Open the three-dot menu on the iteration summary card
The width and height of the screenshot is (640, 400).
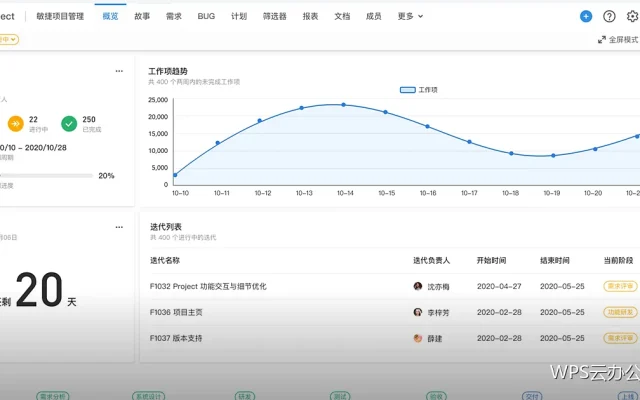point(119,71)
